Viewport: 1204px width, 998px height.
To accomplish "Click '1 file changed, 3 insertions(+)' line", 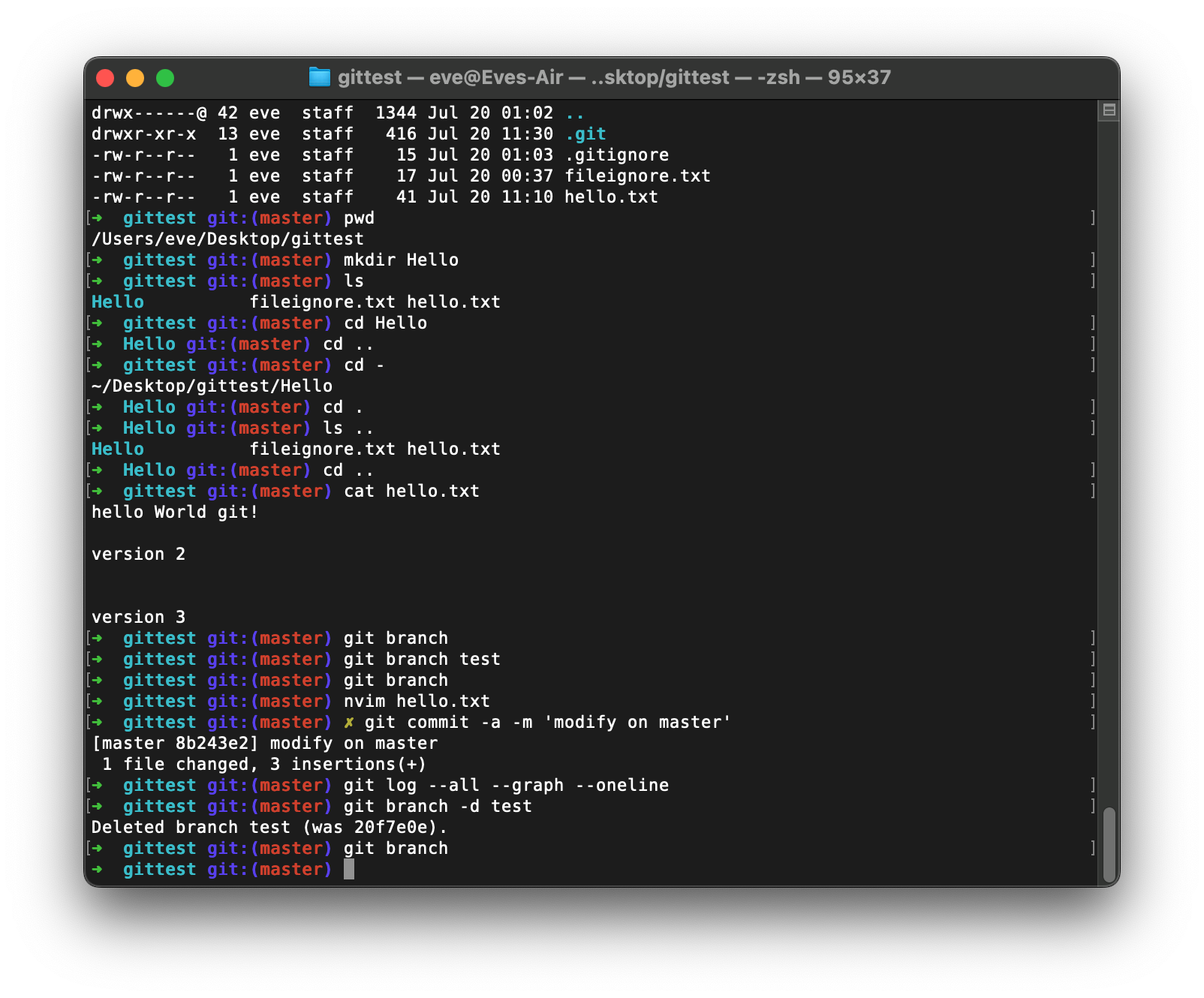I will click(264, 764).
